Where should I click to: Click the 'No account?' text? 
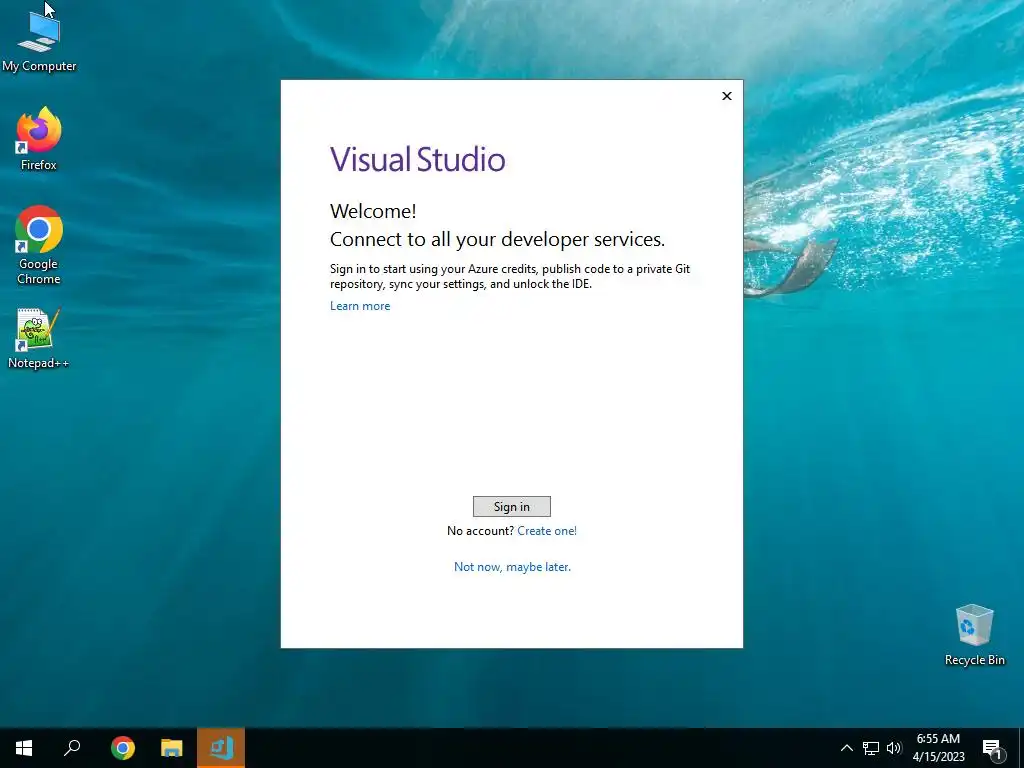(480, 531)
